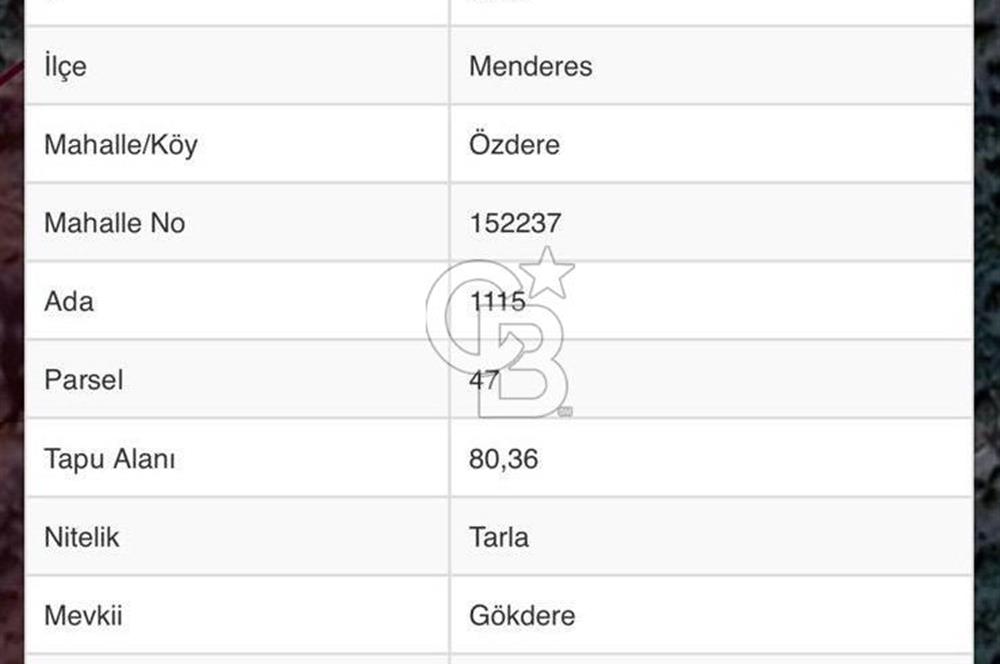Click the Tarla property type value

point(499,537)
